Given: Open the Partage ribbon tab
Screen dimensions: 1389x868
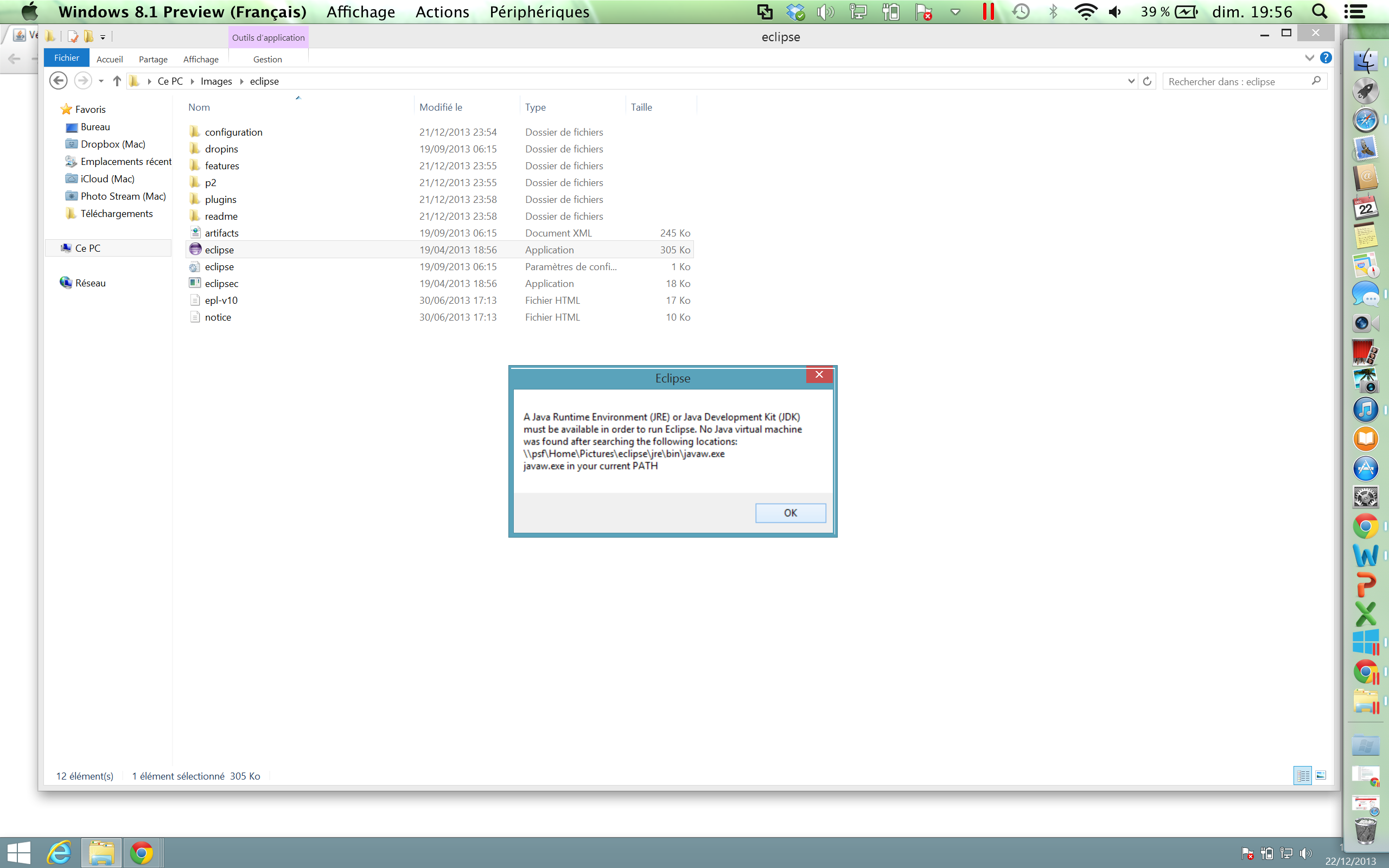Looking at the screenshot, I should coord(153,59).
